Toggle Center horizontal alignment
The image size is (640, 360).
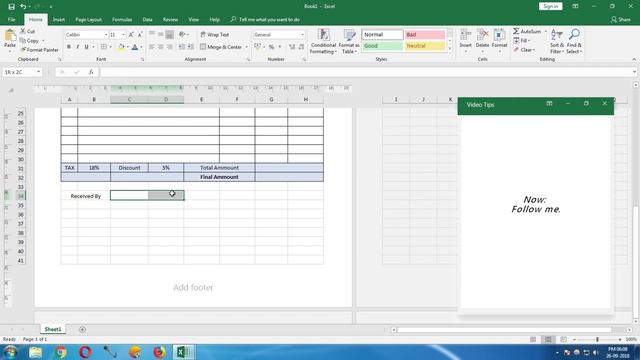161,47
